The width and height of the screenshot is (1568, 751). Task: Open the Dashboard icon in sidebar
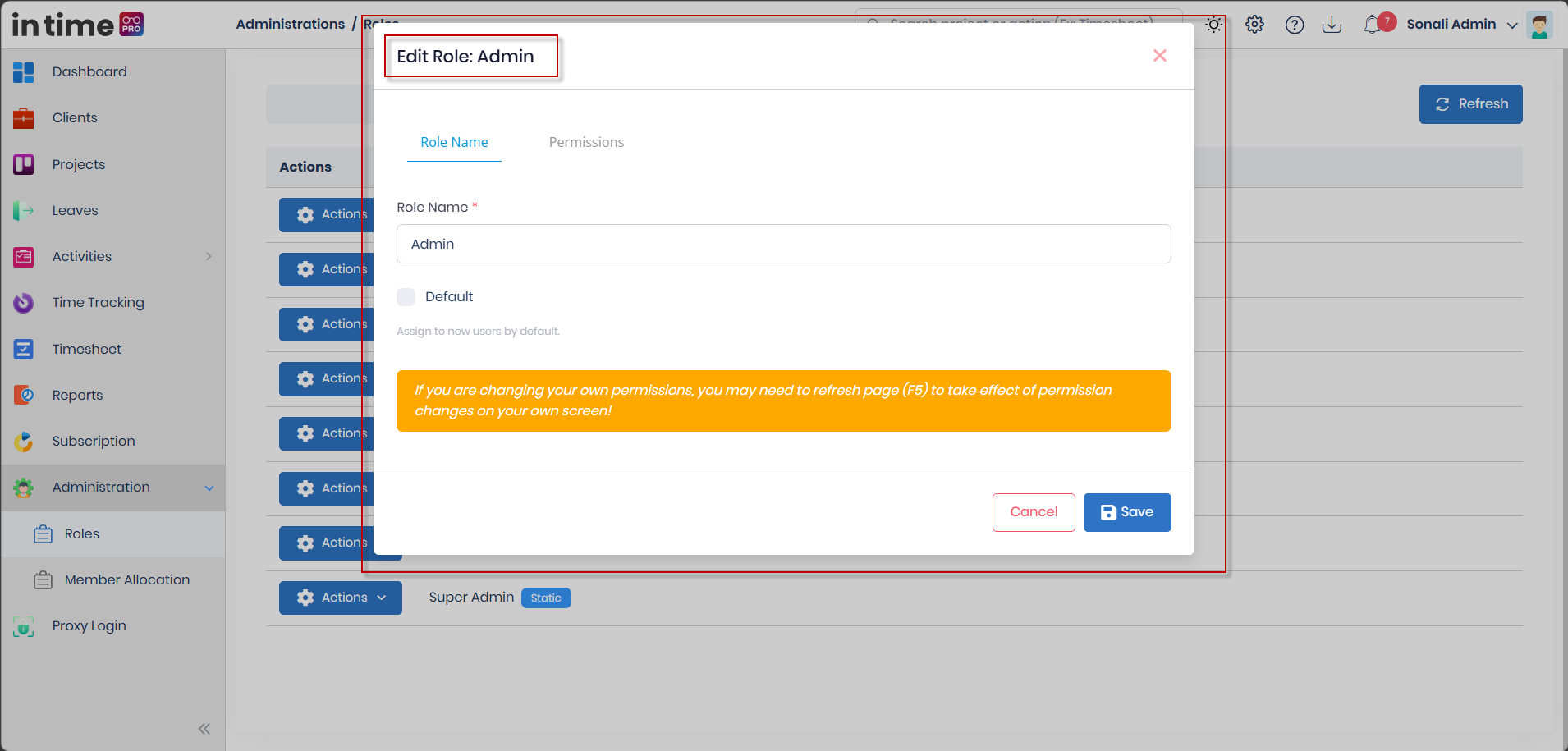[x=24, y=72]
